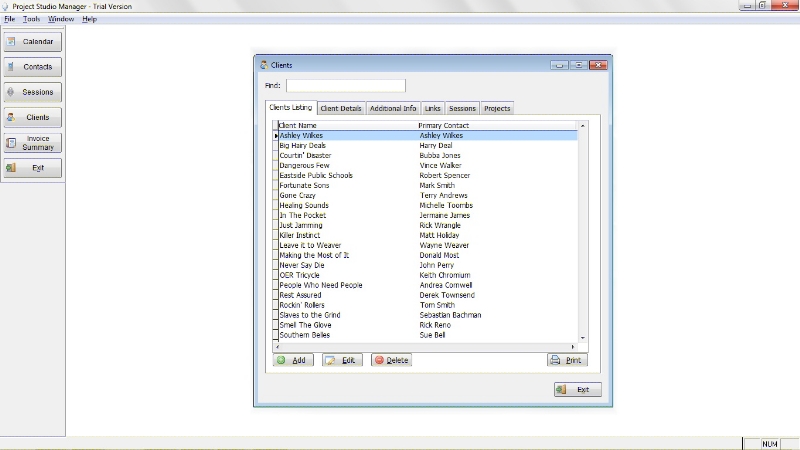The height and width of the screenshot is (450, 800).
Task: Click the Find text field
Action: (x=346, y=86)
